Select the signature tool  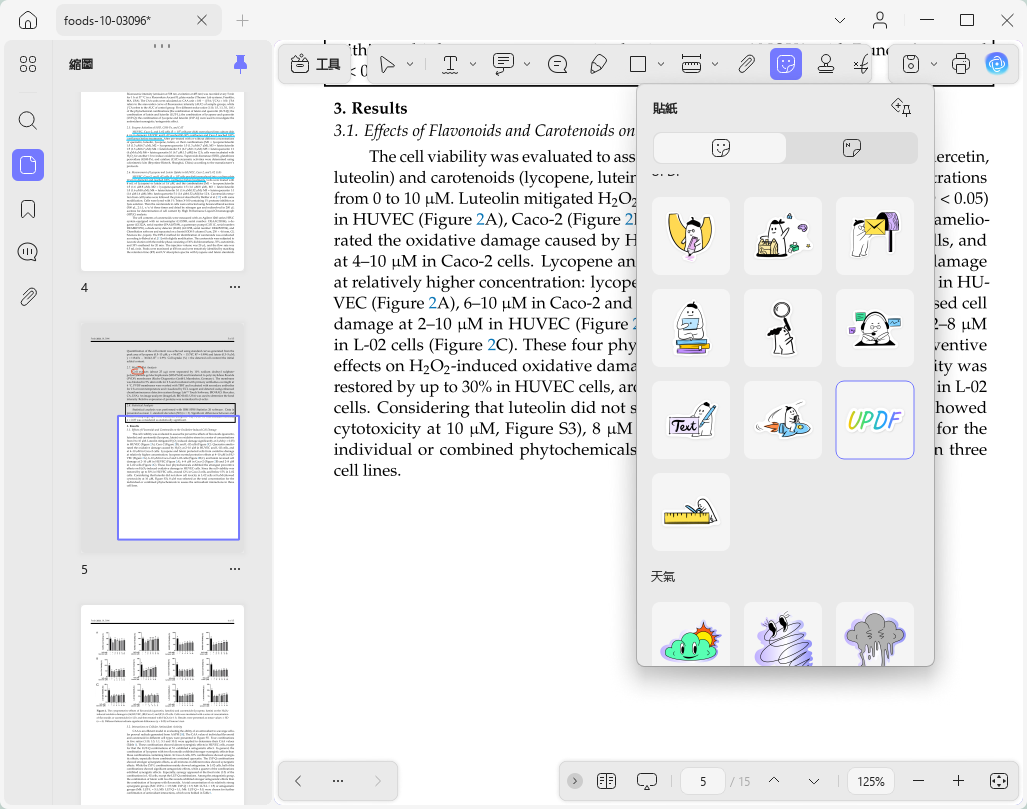(861, 64)
